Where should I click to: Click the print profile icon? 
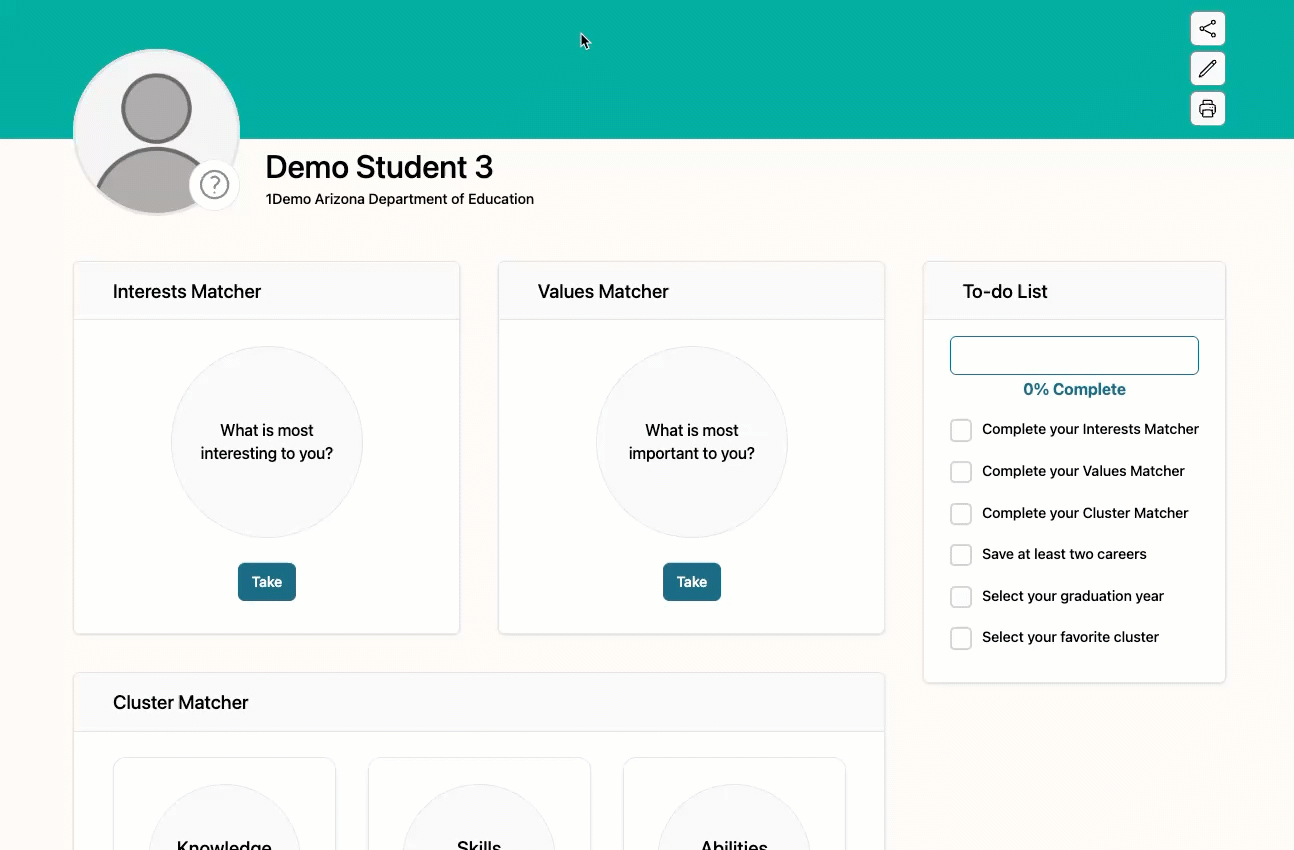tap(1207, 108)
